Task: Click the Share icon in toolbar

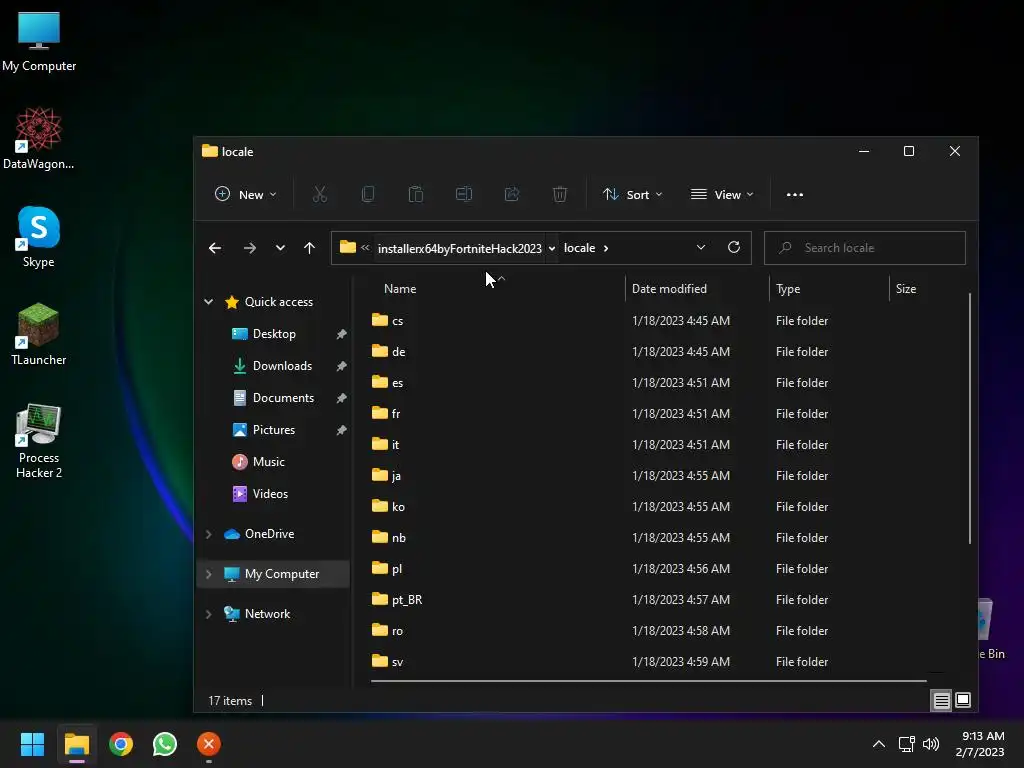Action: tap(512, 195)
